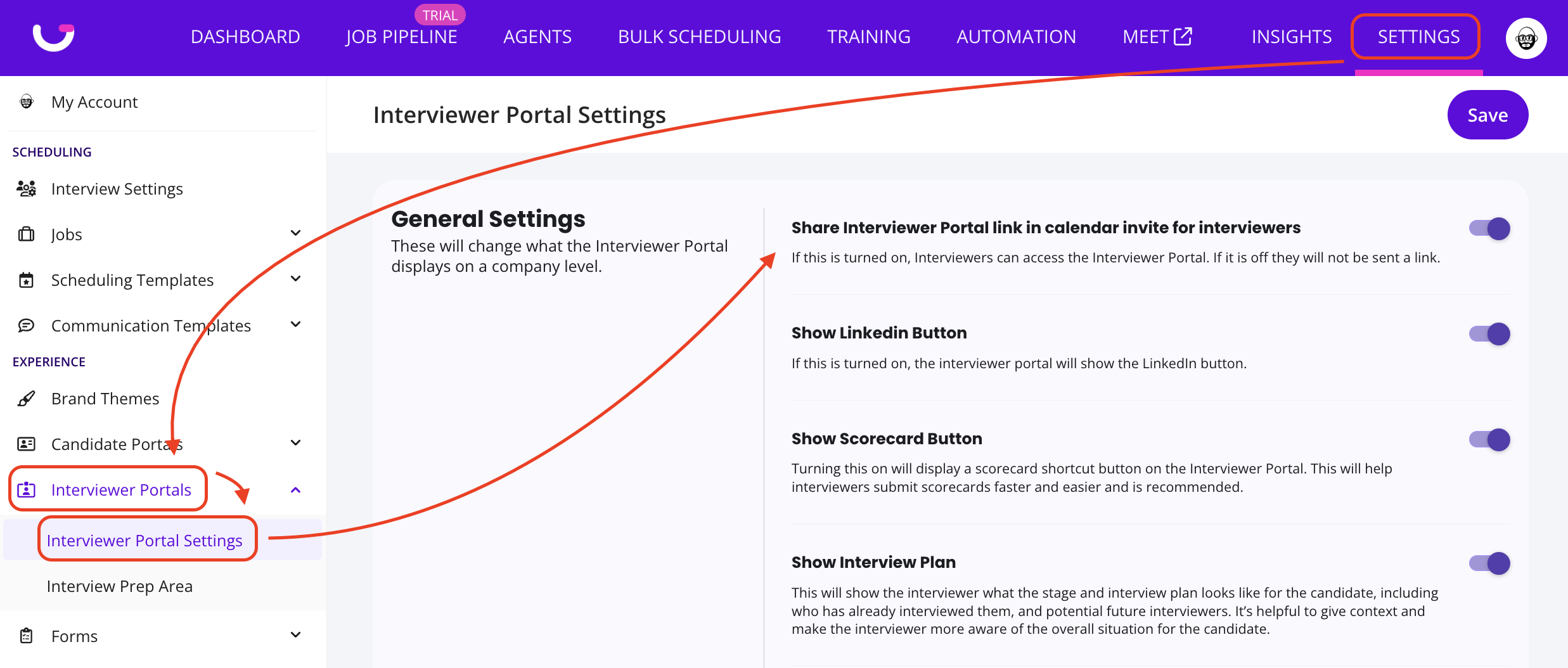Expand the Jobs sidebar section
Image resolution: width=1568 pixels, height=668 pixels.
pyautogui.click(x=295, y=233)
